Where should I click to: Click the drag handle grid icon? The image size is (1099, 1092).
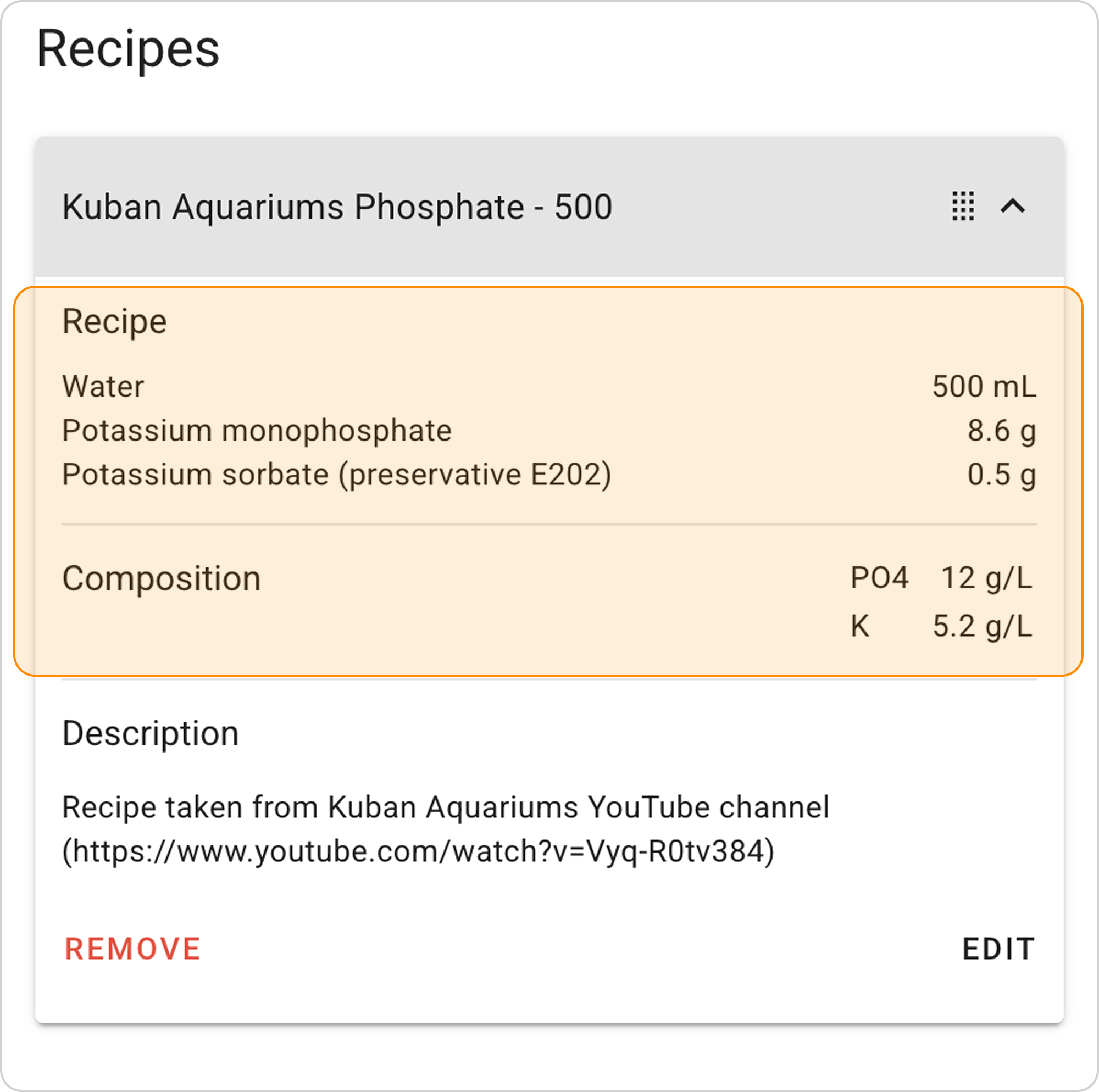point(963,206)
